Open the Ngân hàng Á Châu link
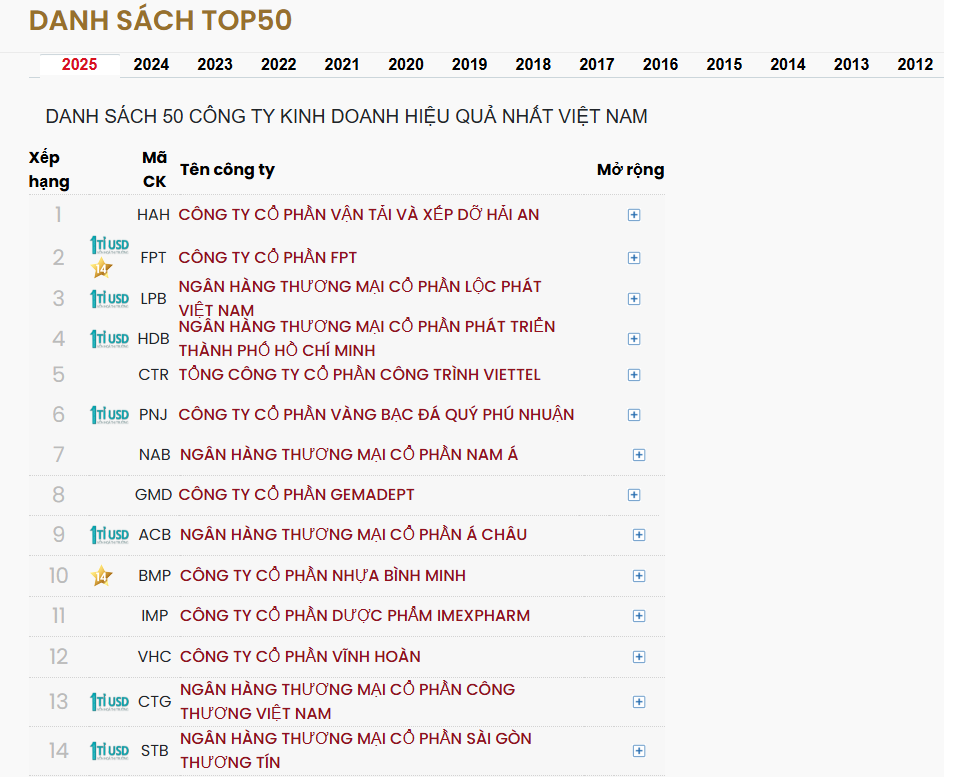The image size is (960, 777). pyautogui.click(x=353, y=535)
